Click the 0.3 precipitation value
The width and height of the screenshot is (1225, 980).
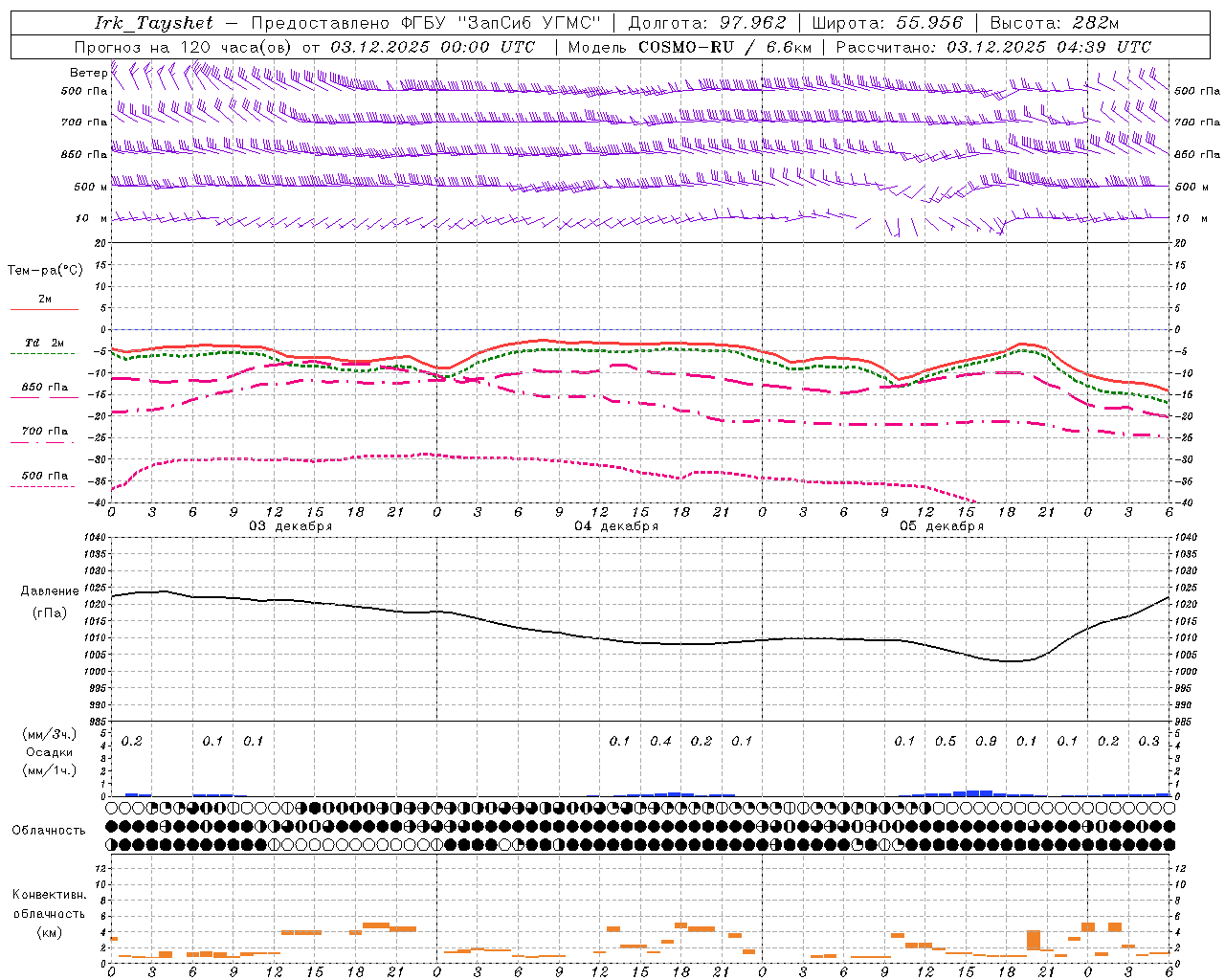1149,741
